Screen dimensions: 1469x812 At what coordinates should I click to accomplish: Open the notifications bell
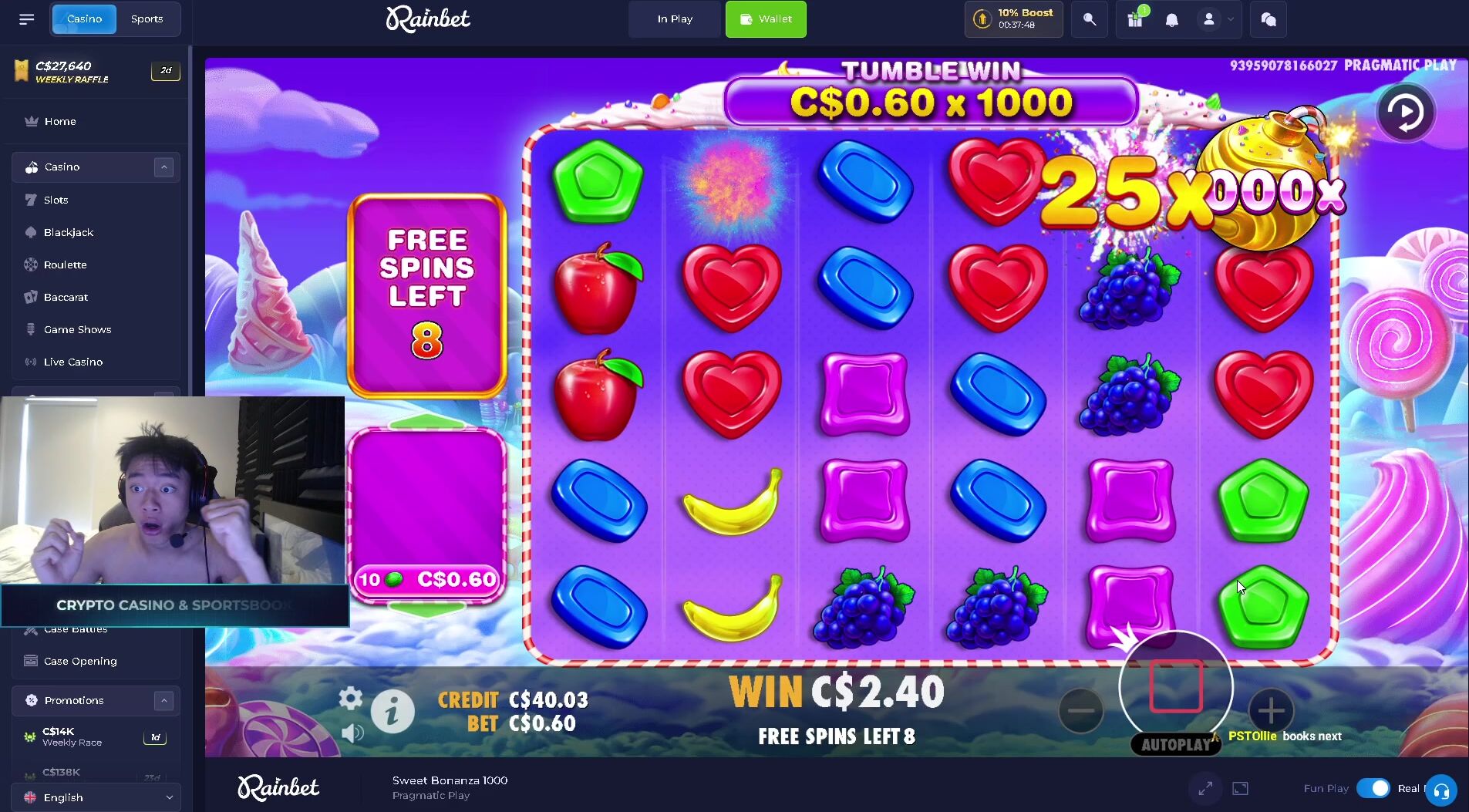point(1172,20)
